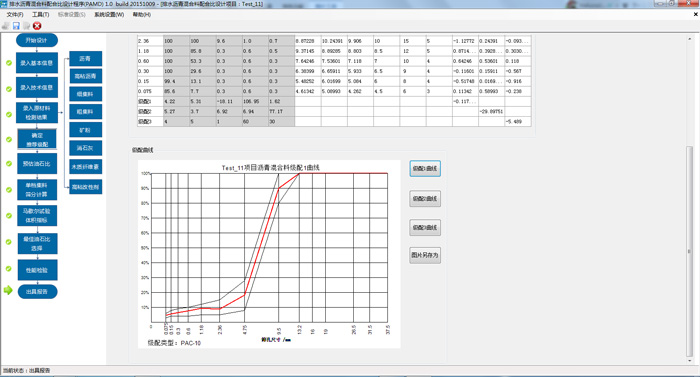This screenshot has width=700, height=377.
Task: Click green checkmark next to 预估油石比
Action: (x=8, y=163)
